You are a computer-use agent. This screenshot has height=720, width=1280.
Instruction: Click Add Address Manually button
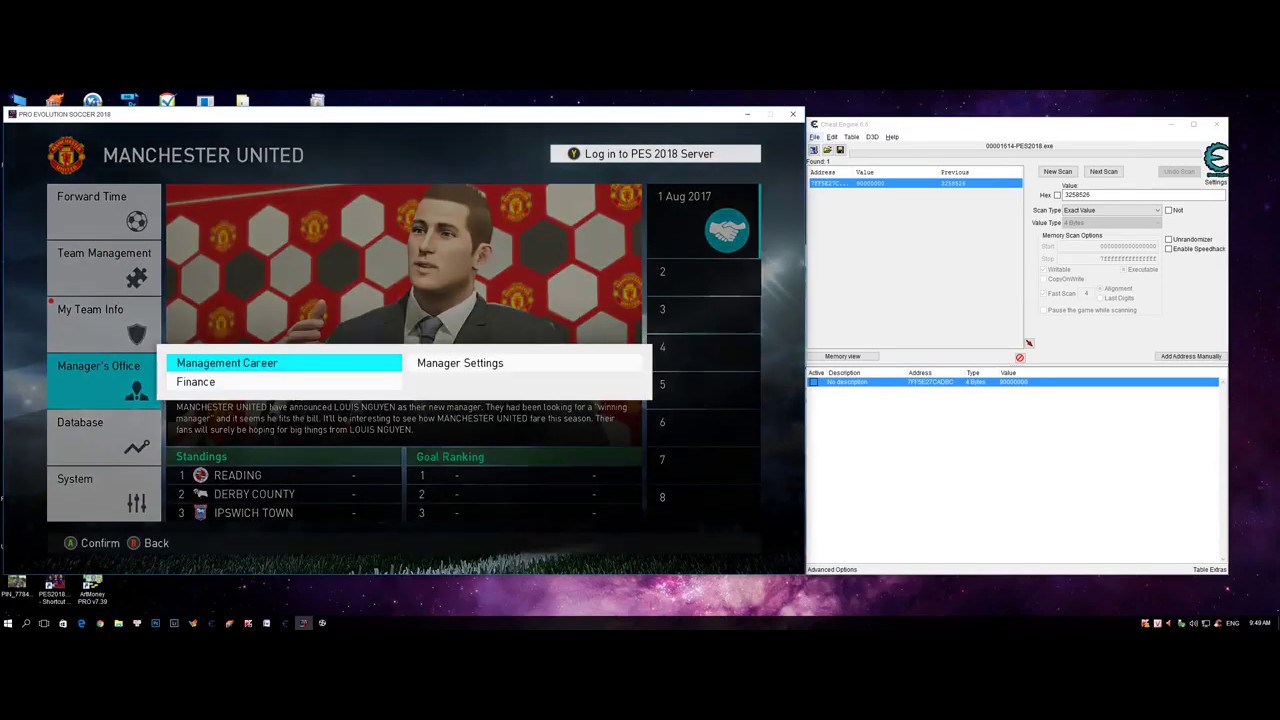tap(1191, 356)
